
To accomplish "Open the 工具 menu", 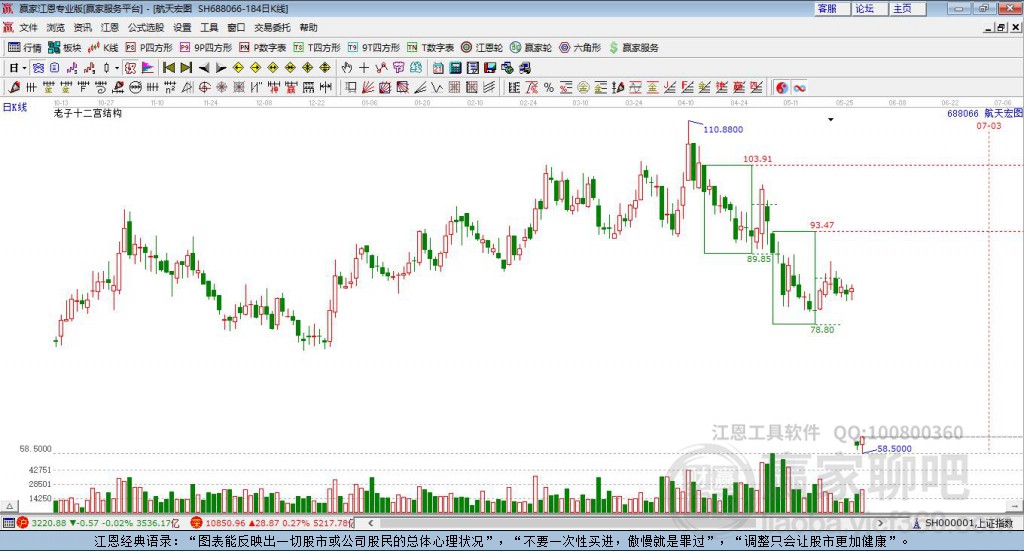I will pos(209,27).
